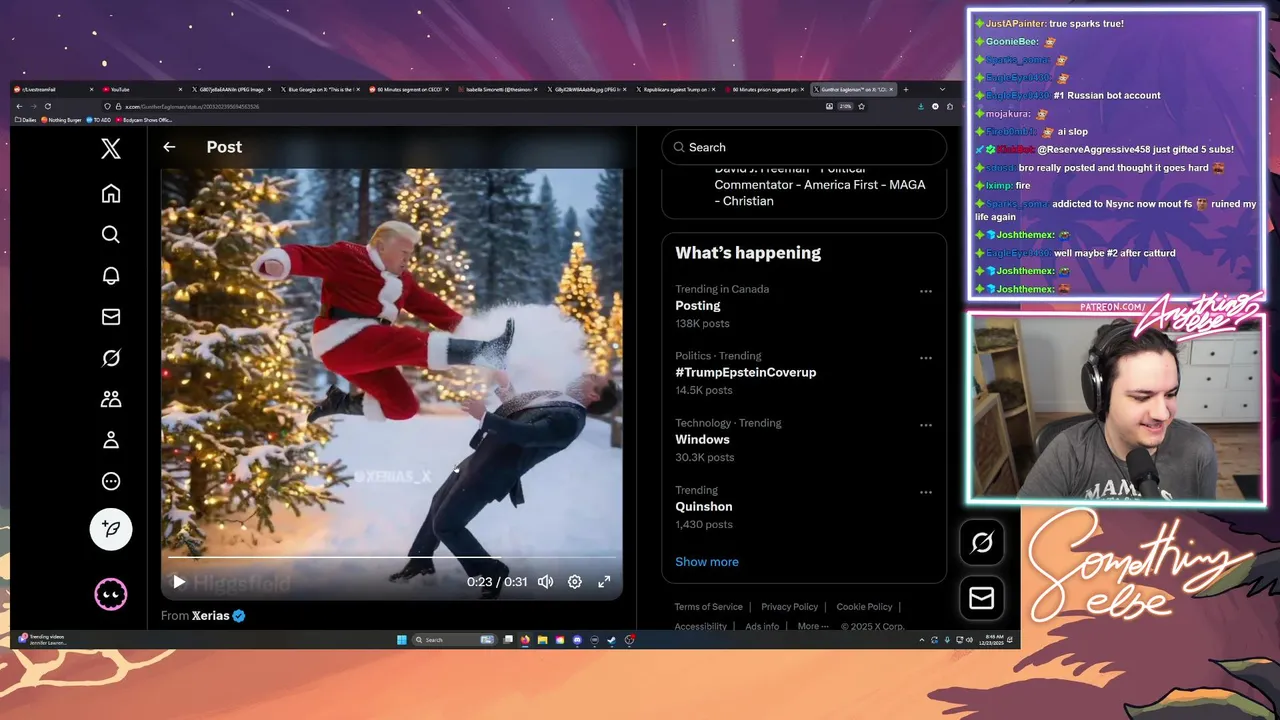Open Steam from the taskbar
The width and height of the screenshot is (1280, 720).
[x=611, y=640]
